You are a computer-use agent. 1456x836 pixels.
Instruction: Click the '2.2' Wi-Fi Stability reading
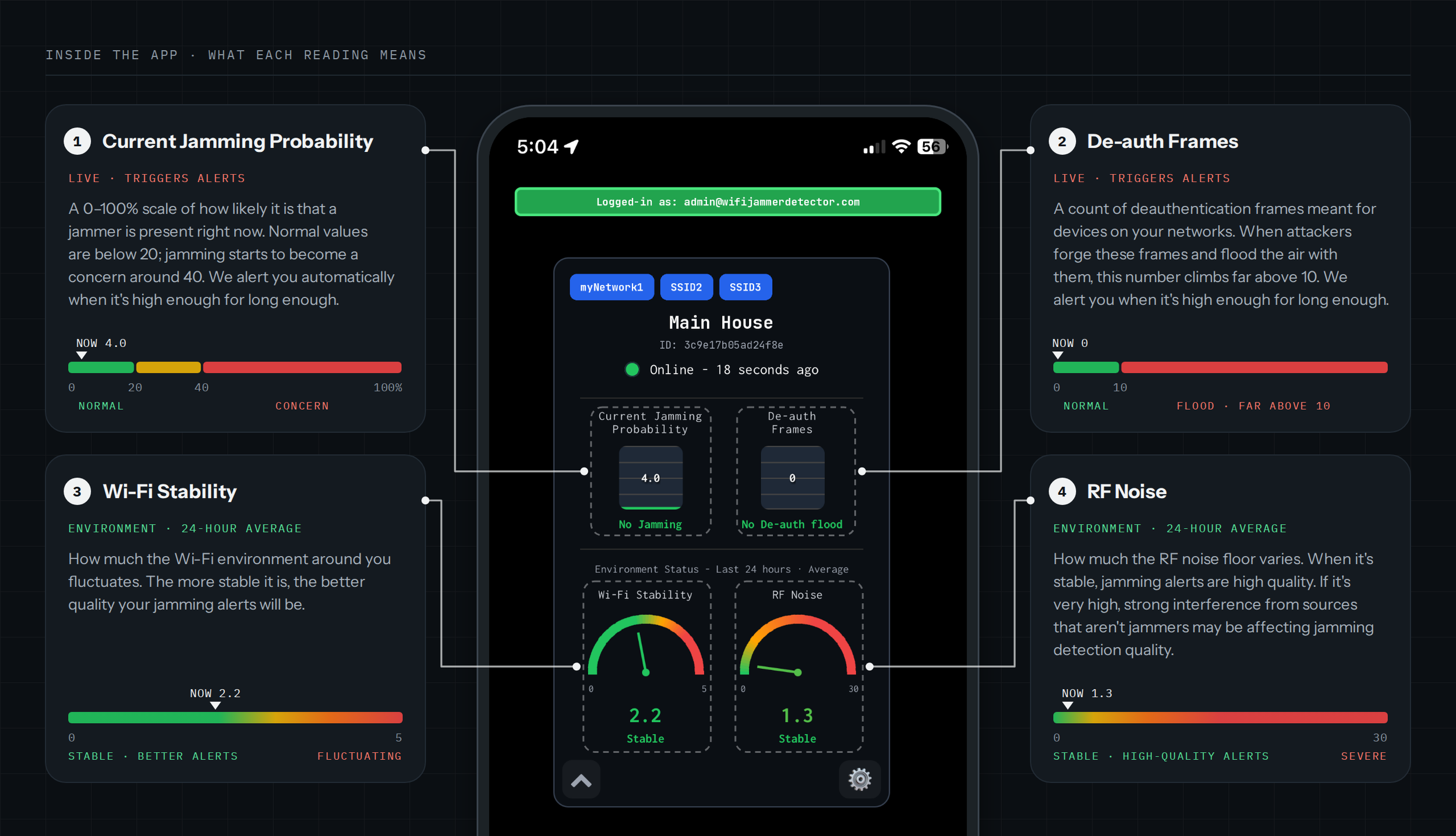(x=645, y=715)
